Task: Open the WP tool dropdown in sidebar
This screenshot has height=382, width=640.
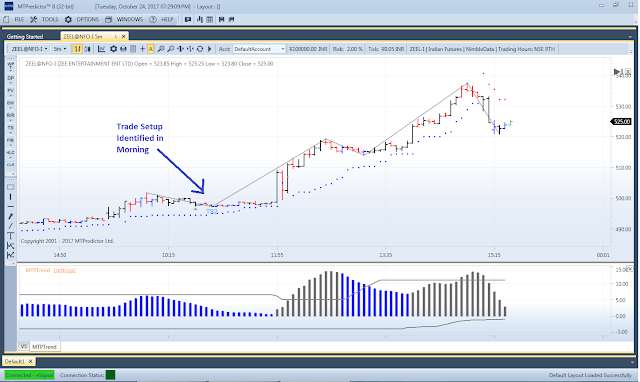Action: point(11,66)
